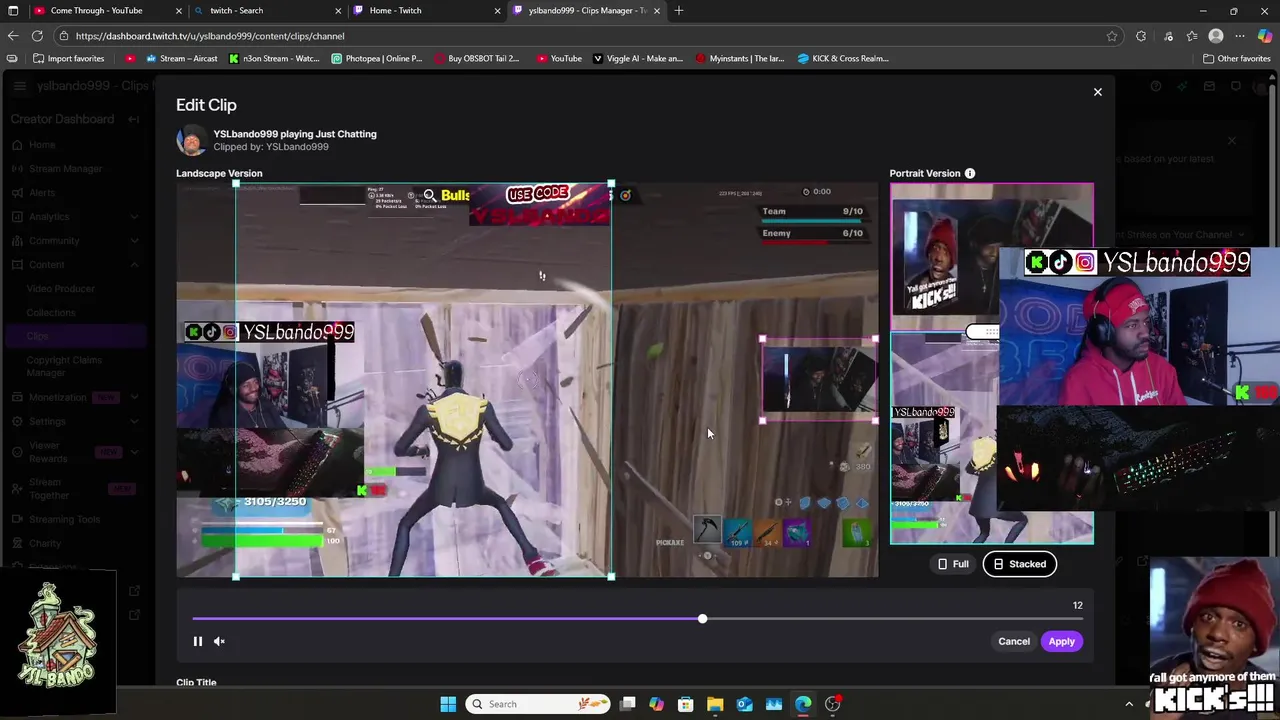Select the yslbando999 Clips Manager tab
1280x720 pixels.
587,10
